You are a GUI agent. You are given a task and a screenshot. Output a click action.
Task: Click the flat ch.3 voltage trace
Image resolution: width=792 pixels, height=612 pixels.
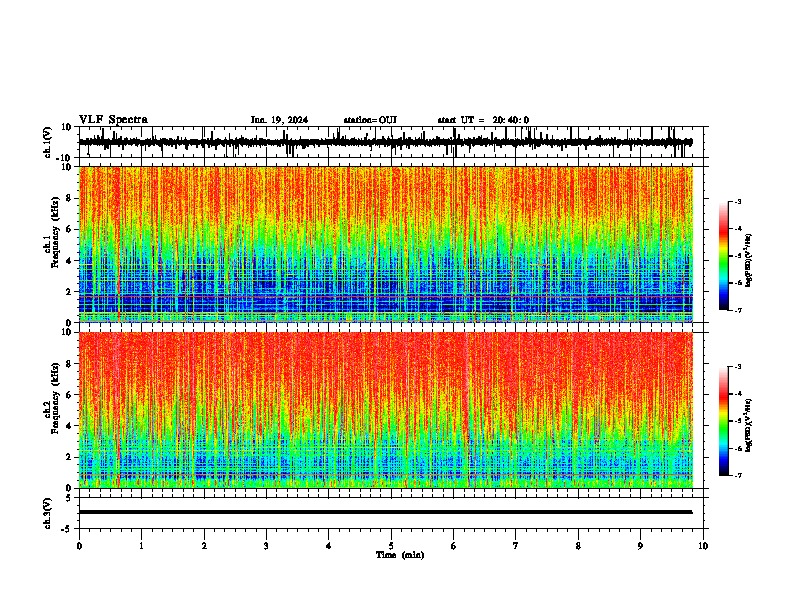coord(385,512)
